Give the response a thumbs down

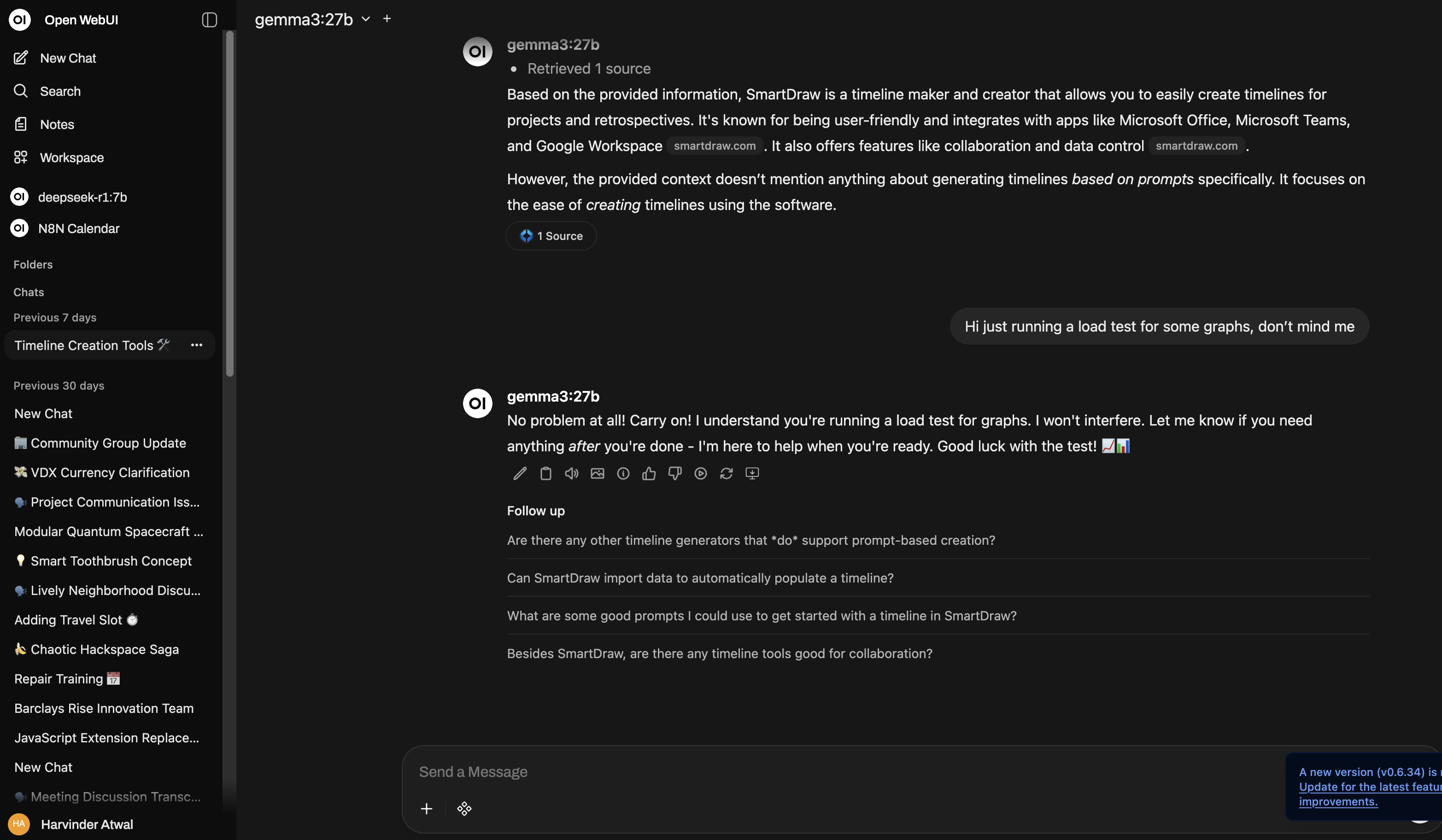point(674,473)
